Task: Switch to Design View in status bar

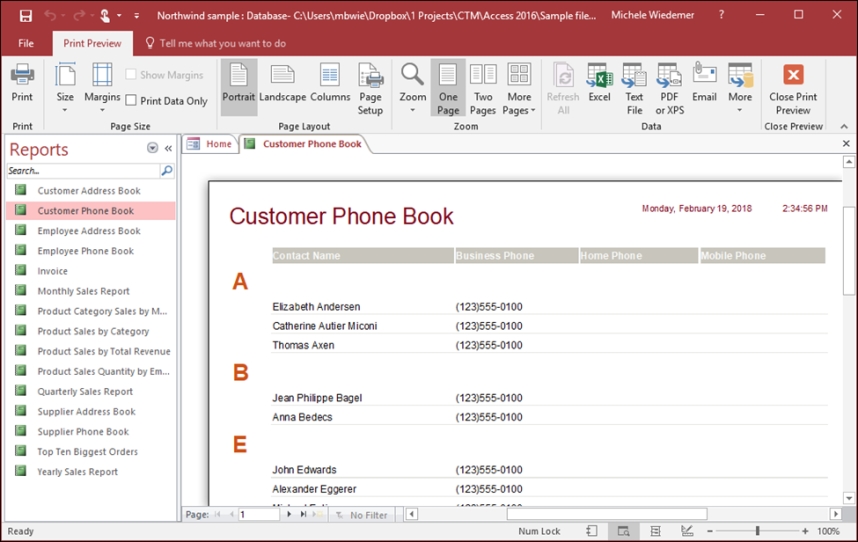Action: click(687, 531)
